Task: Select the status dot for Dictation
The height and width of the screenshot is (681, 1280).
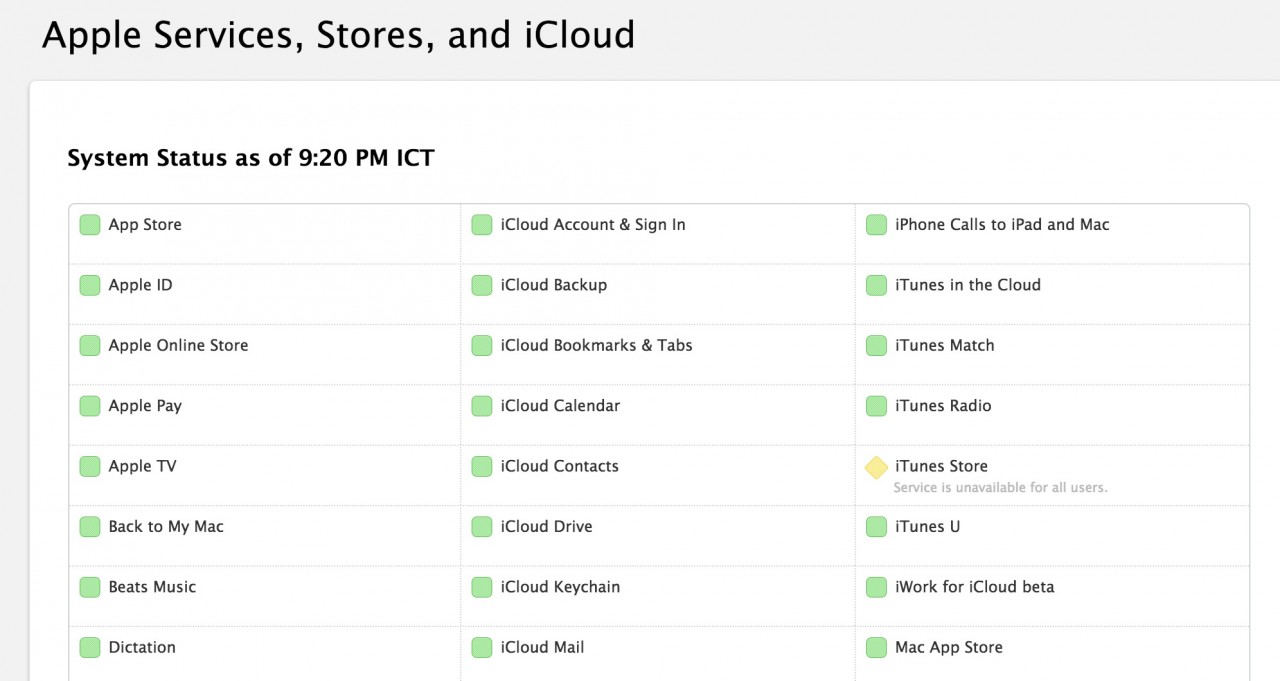Action: (x=89, y=647)
